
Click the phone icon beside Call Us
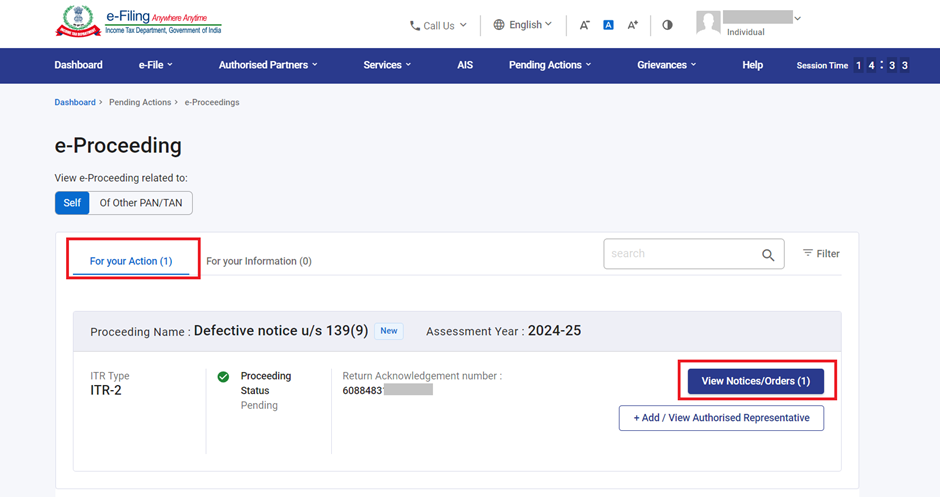(x=414, y=26)
